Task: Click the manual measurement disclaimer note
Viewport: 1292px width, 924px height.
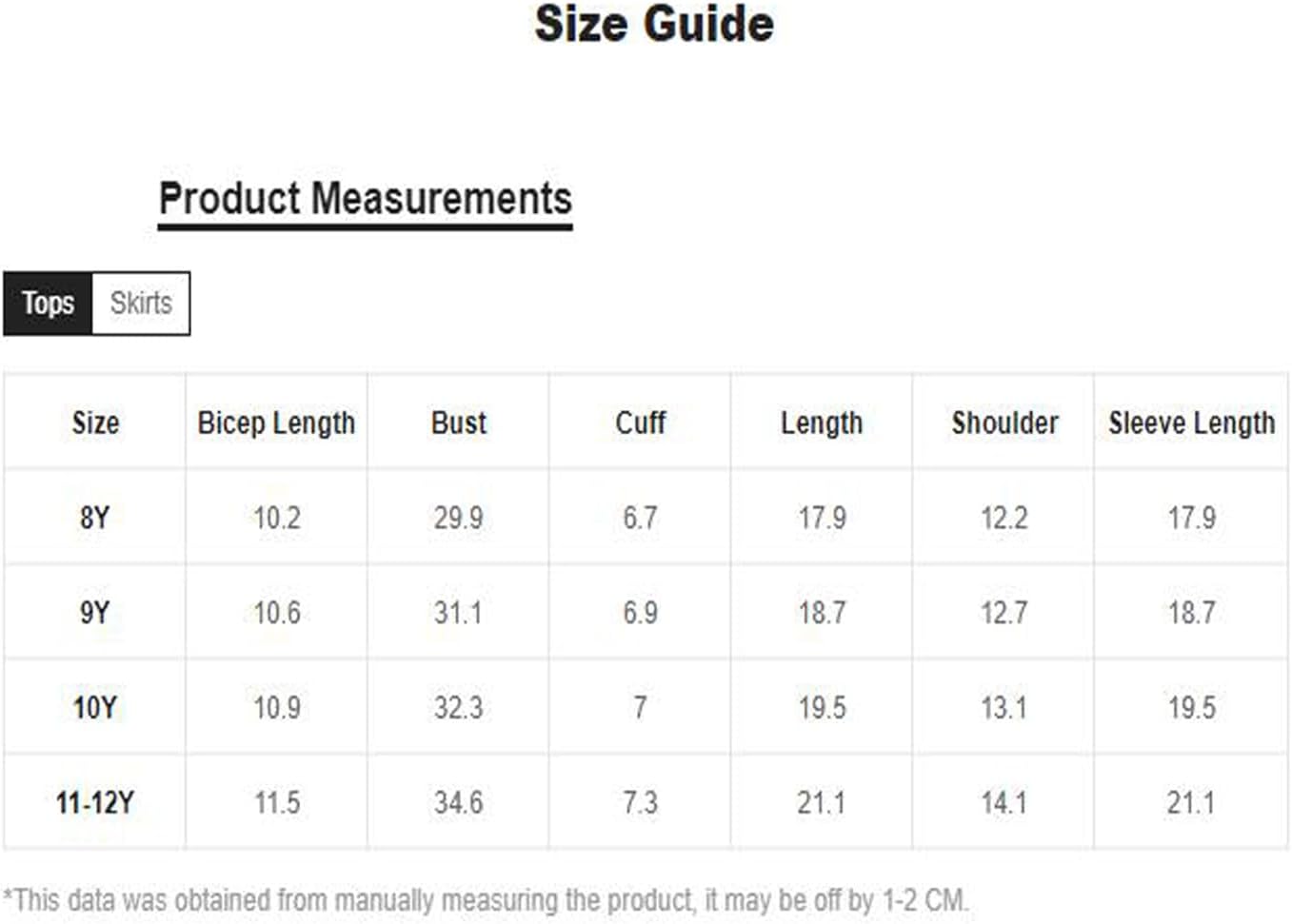Action: (486, 899)
